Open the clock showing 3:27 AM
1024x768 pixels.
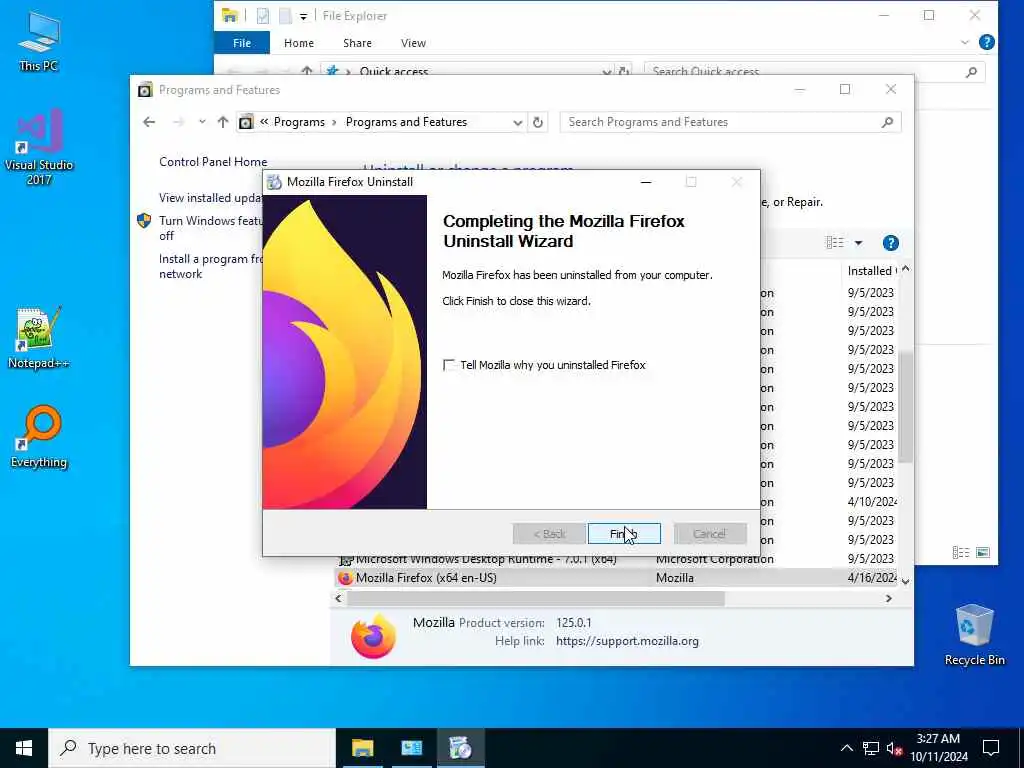tap(938, 748)
